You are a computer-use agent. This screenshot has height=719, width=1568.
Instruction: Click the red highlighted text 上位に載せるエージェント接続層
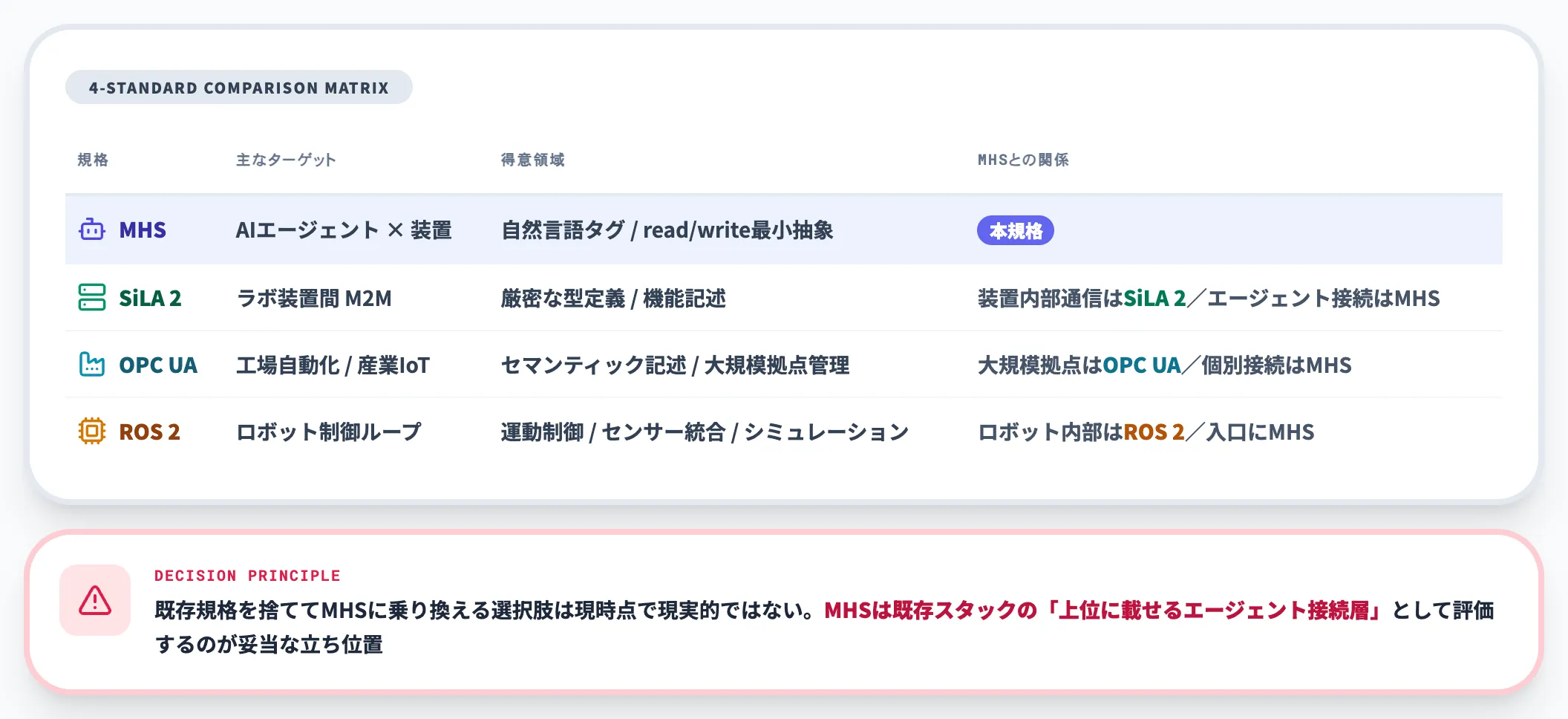tap(1213, 610)
